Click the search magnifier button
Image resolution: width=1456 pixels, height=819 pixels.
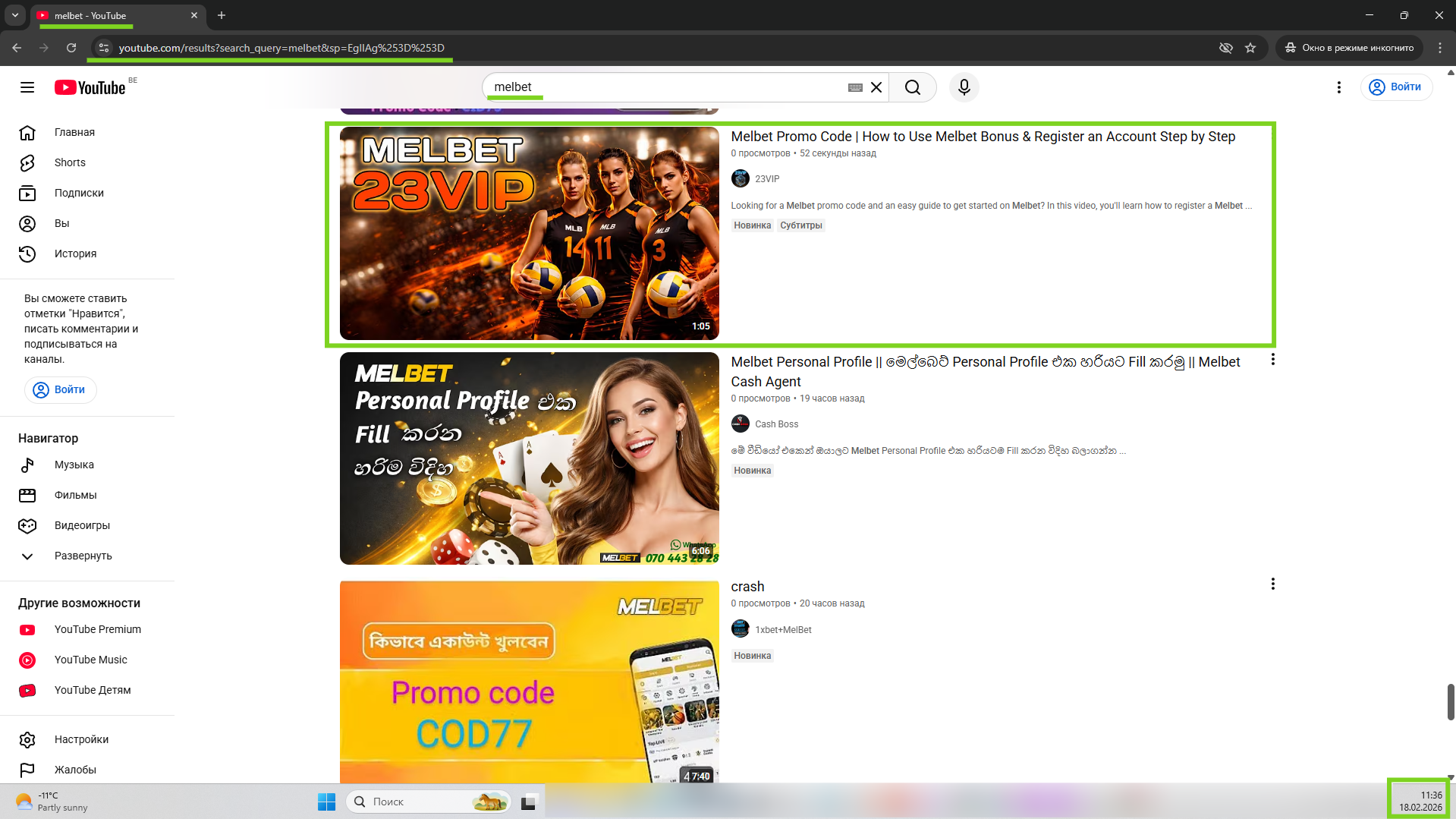(x=913, y=87)
